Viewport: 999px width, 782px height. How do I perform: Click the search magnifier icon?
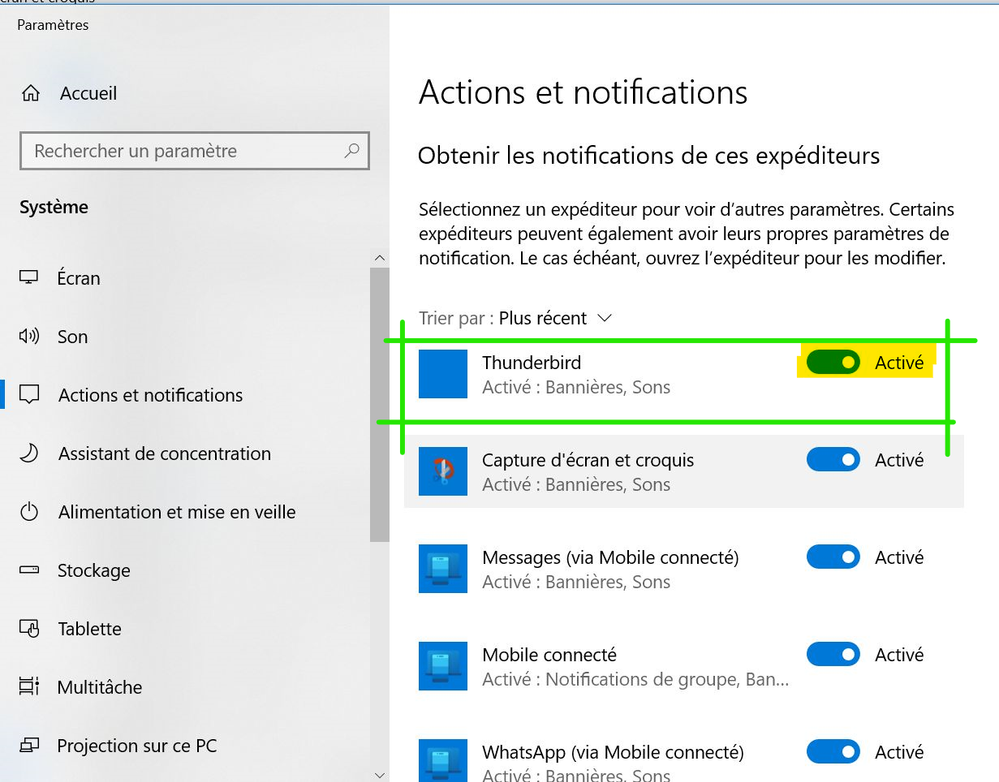point(351,151)
